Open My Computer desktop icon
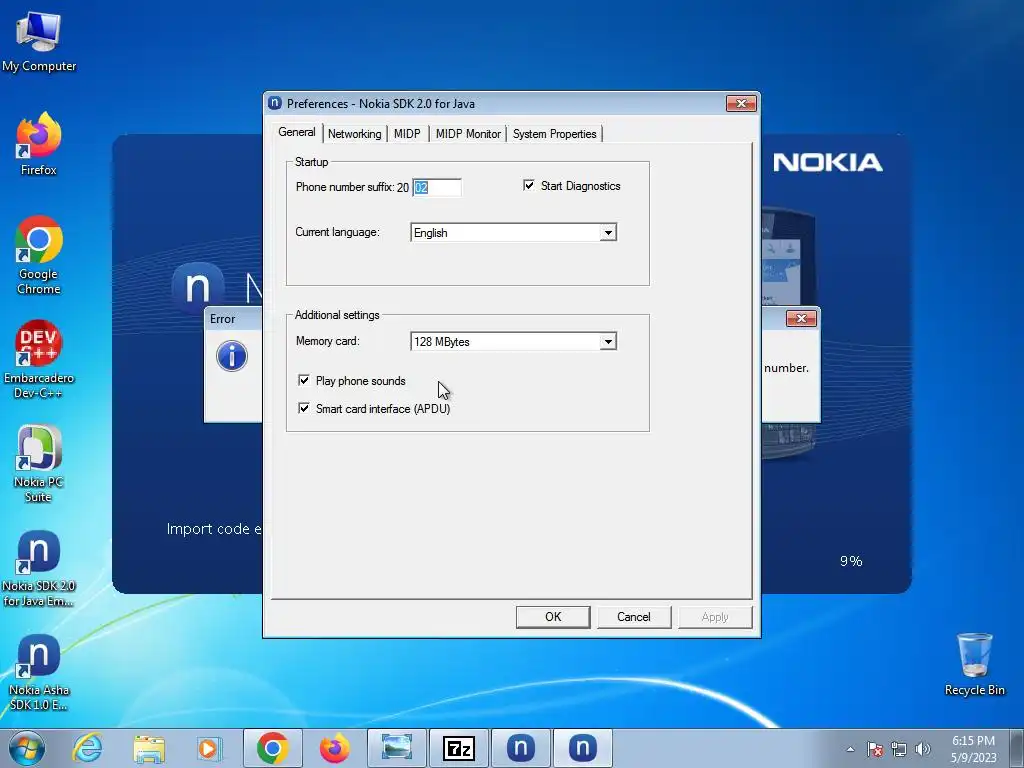This screenshot has width=1024, height=768. pyautogui.click(x=39, y=42)
